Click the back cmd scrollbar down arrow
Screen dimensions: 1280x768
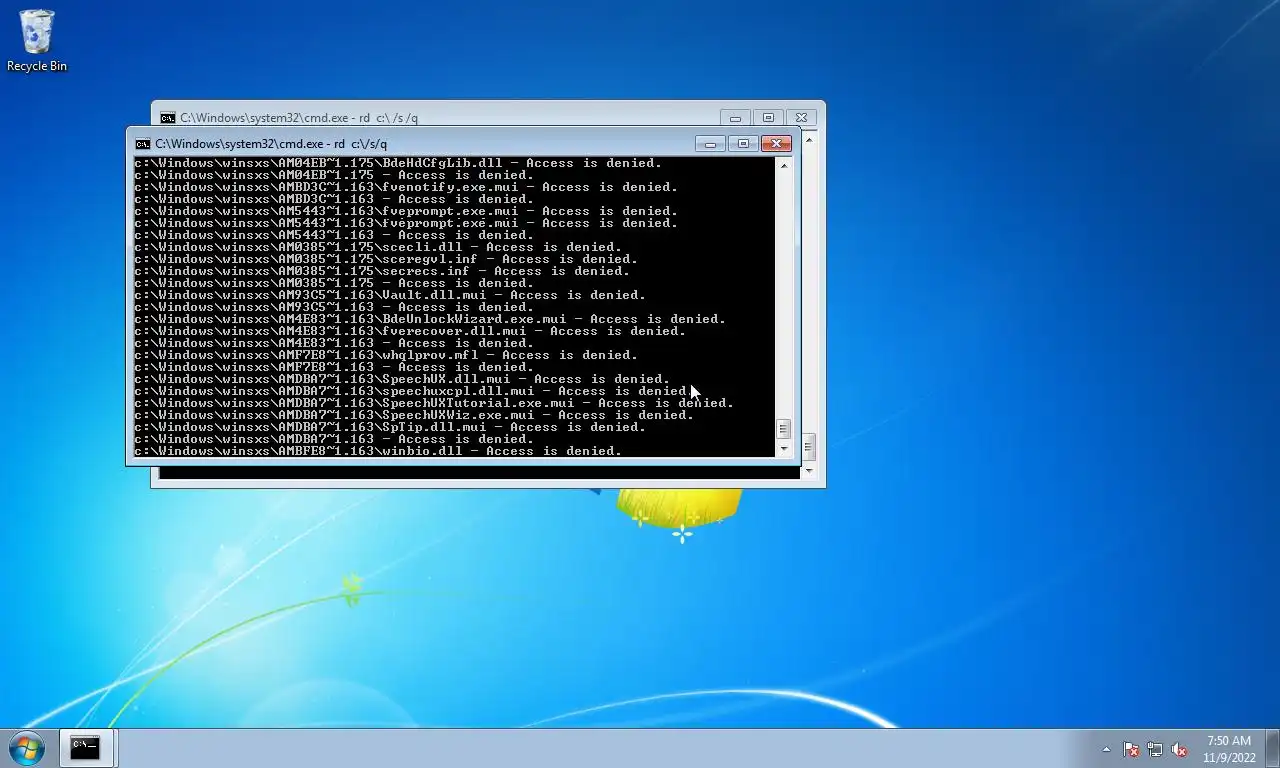tap(809, 471)
